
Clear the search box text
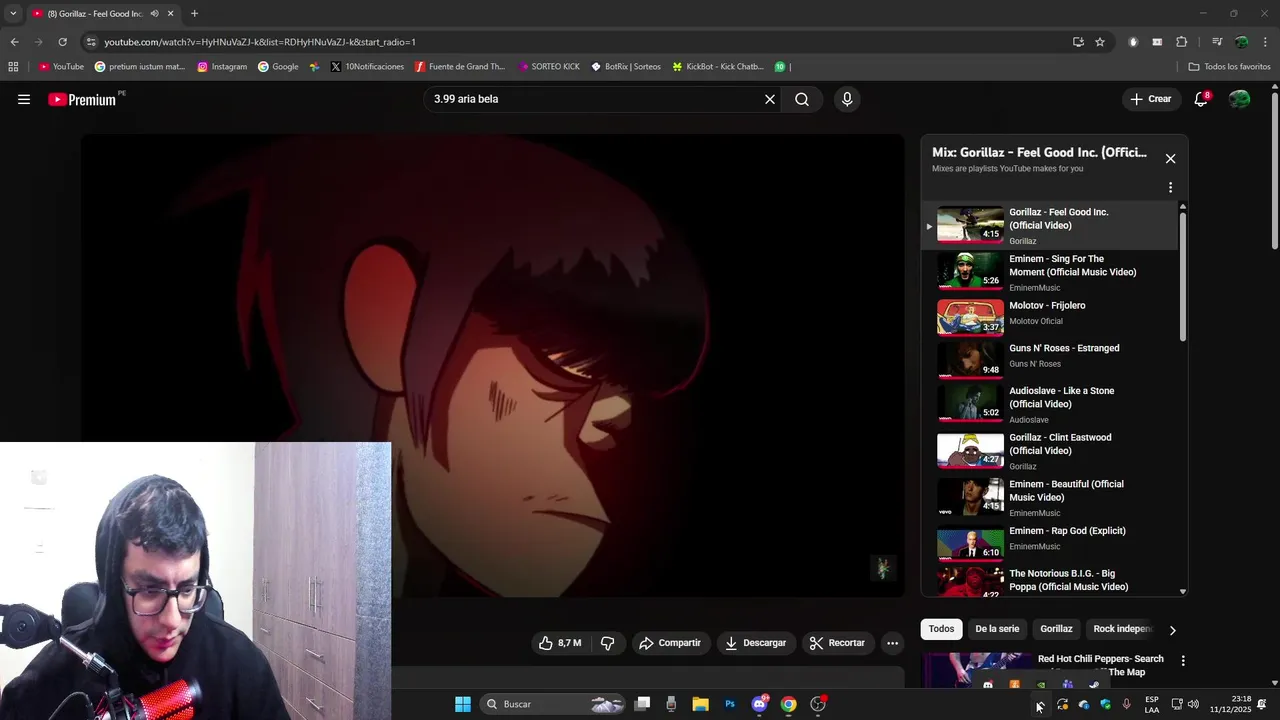click(770, 99)
